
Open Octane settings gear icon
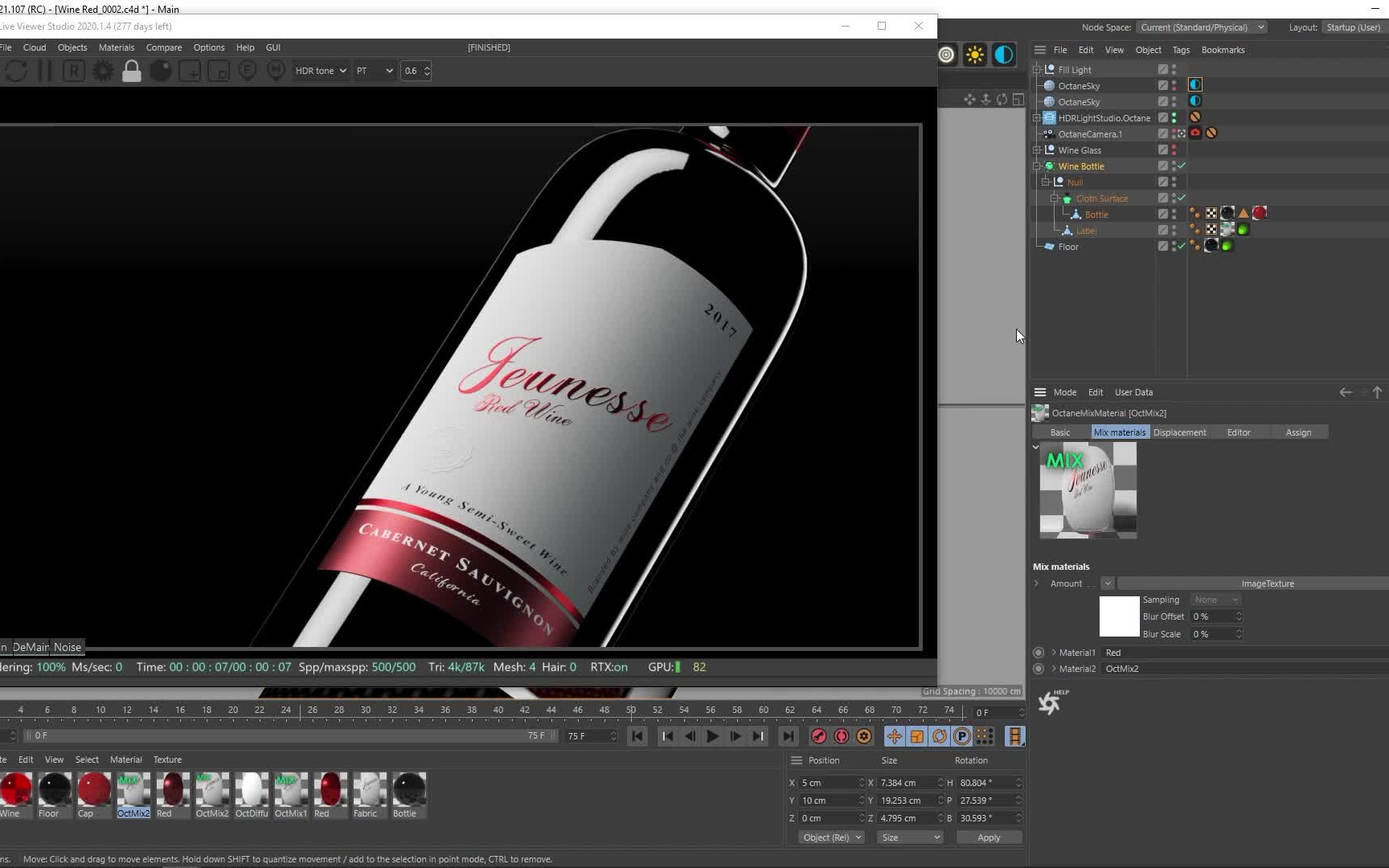103,71
